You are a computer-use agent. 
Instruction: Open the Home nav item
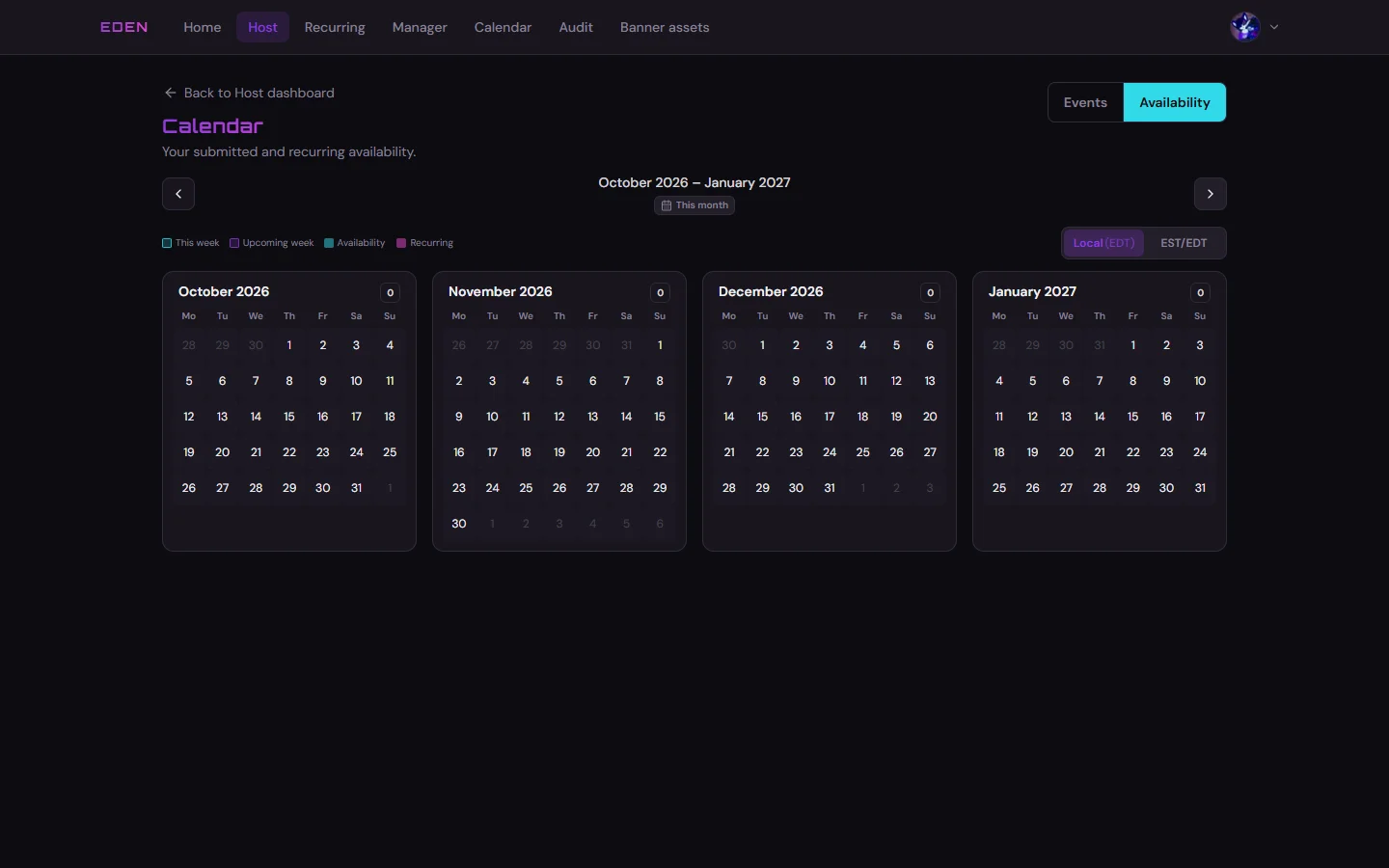[203, 27]
